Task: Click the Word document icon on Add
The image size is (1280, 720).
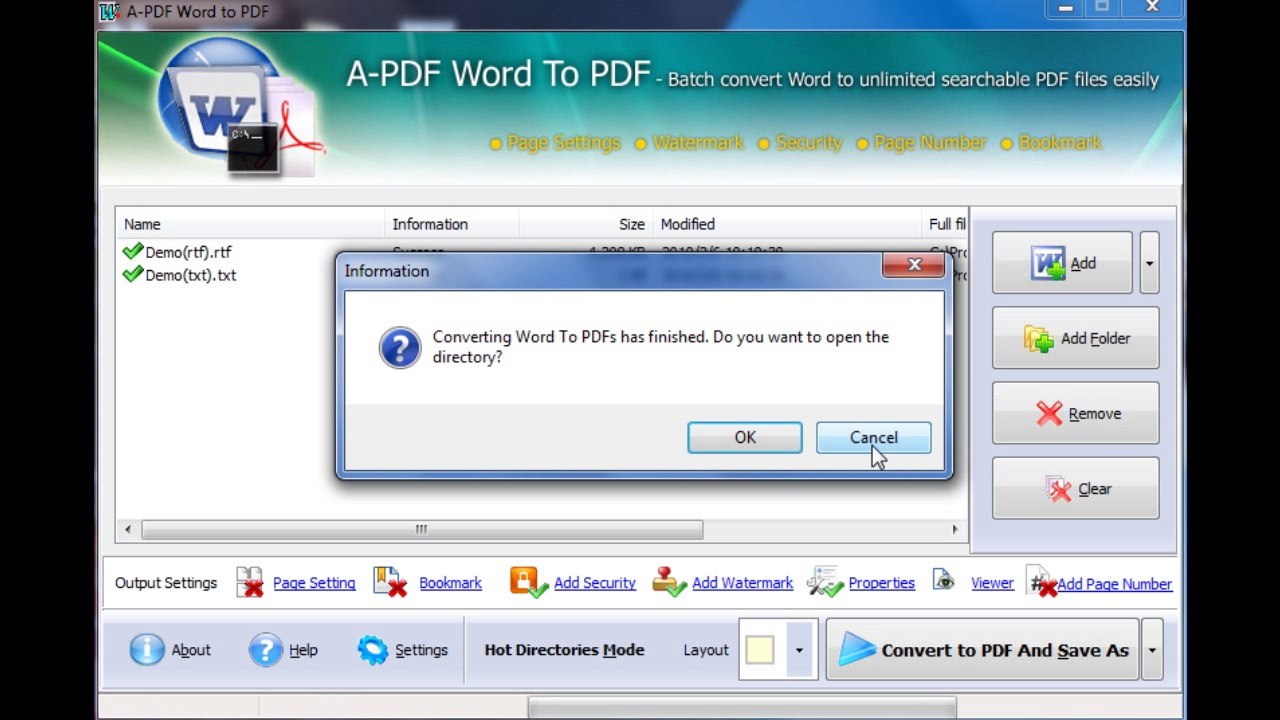Action: [x=1048, y=264]
